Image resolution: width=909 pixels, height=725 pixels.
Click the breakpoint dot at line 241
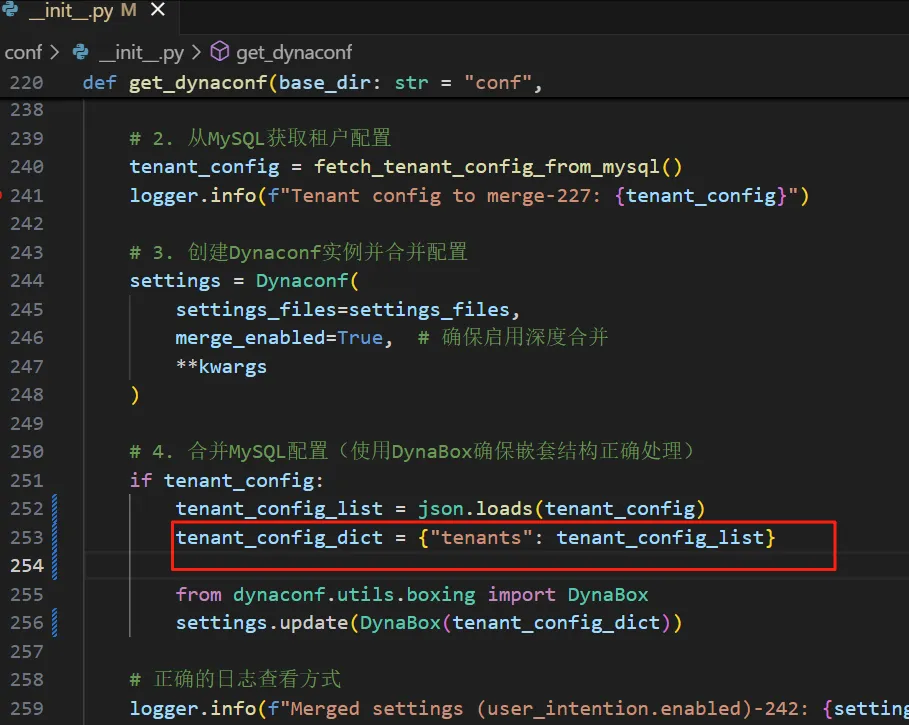(x=1, y=195)
